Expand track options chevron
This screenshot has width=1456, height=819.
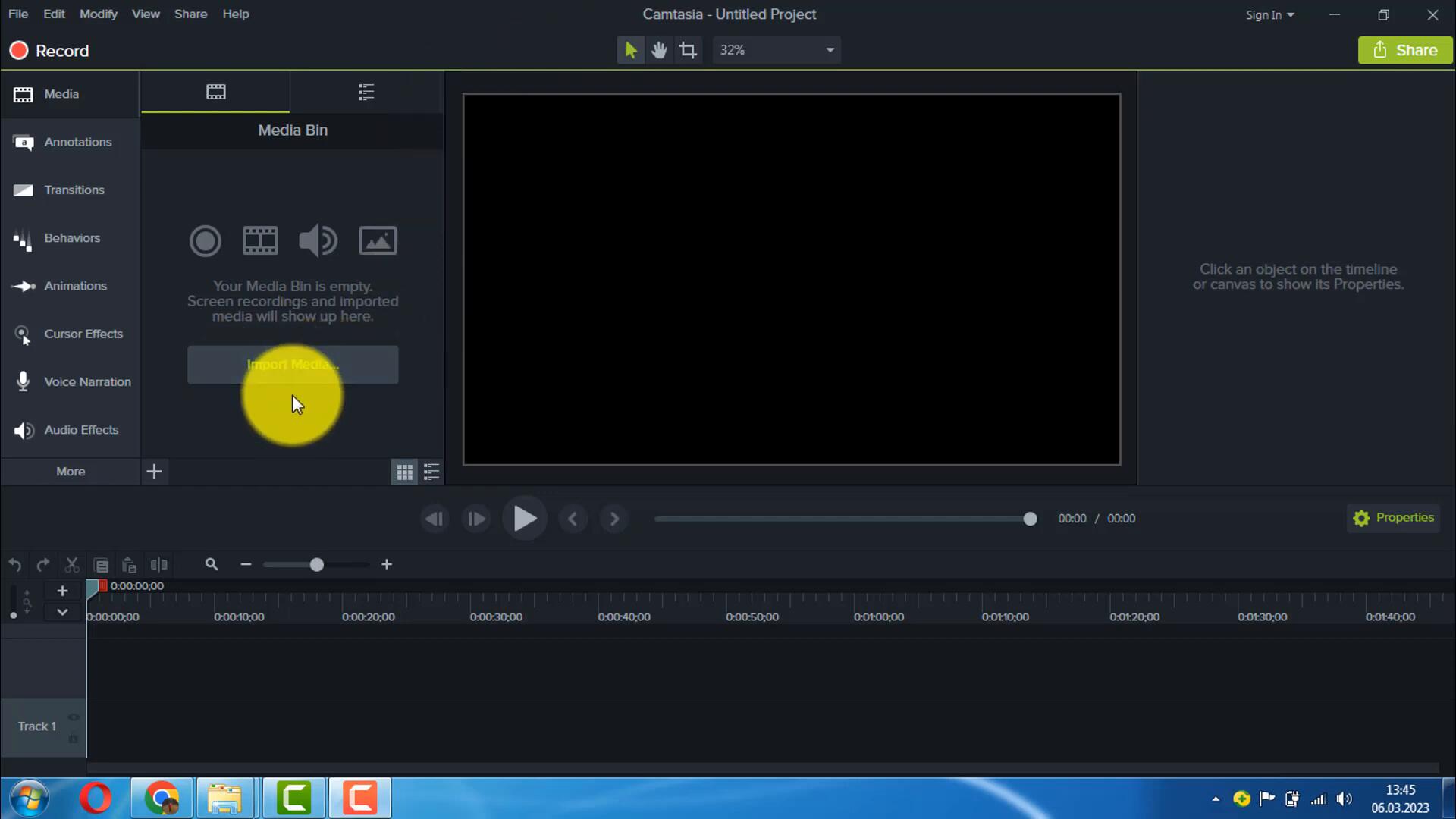62,612
